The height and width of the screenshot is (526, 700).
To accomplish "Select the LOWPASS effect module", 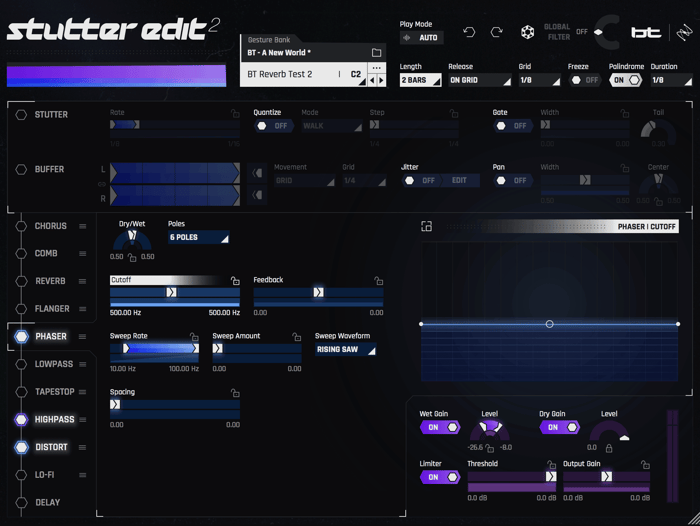I will pos(54,364).
